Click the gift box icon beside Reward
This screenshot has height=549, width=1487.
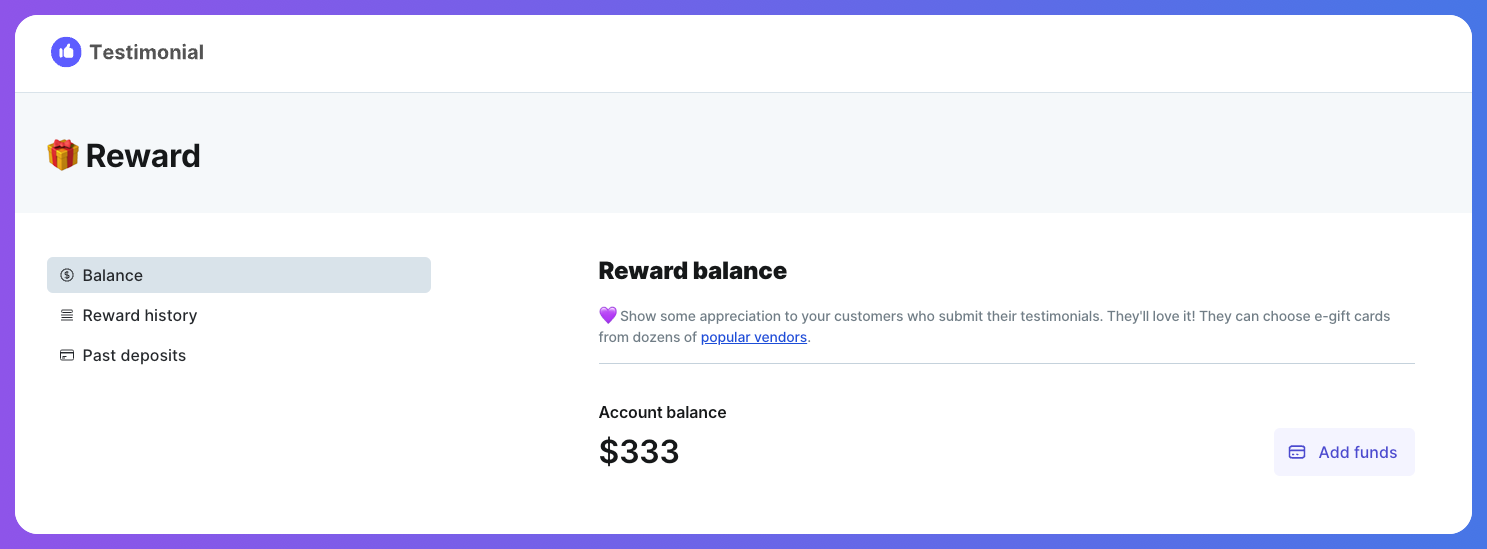click(63, 156)
